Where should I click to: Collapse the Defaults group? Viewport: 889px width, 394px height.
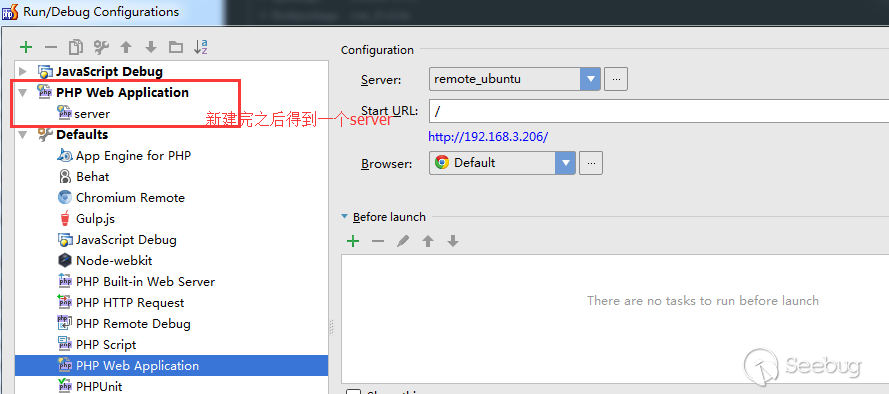23,134
